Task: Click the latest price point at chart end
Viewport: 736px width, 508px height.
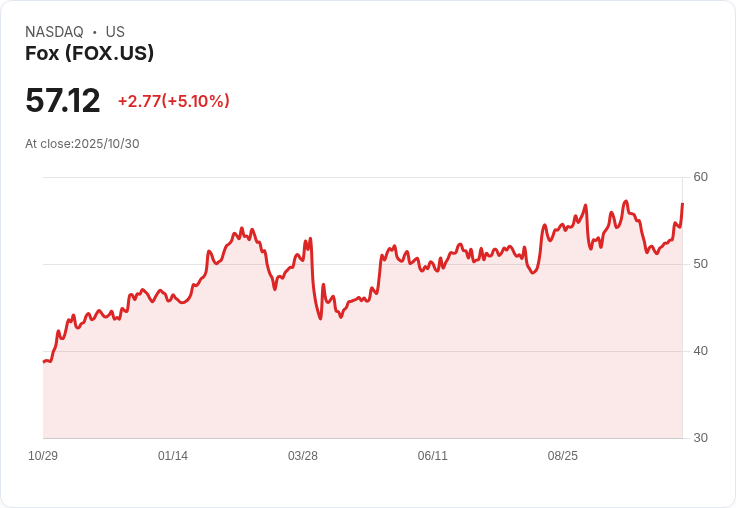Action: click(x=682, y=204)
